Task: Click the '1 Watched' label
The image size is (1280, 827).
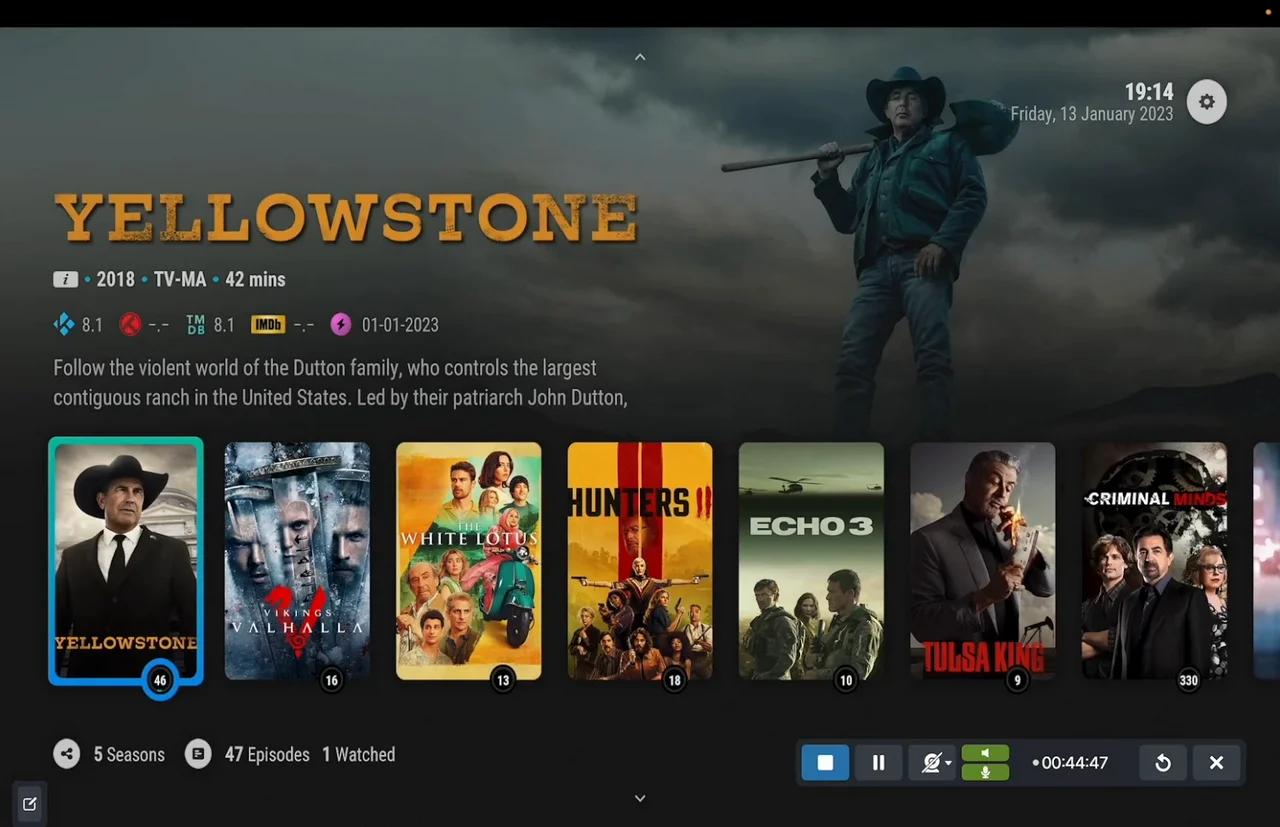Action: 359,755
